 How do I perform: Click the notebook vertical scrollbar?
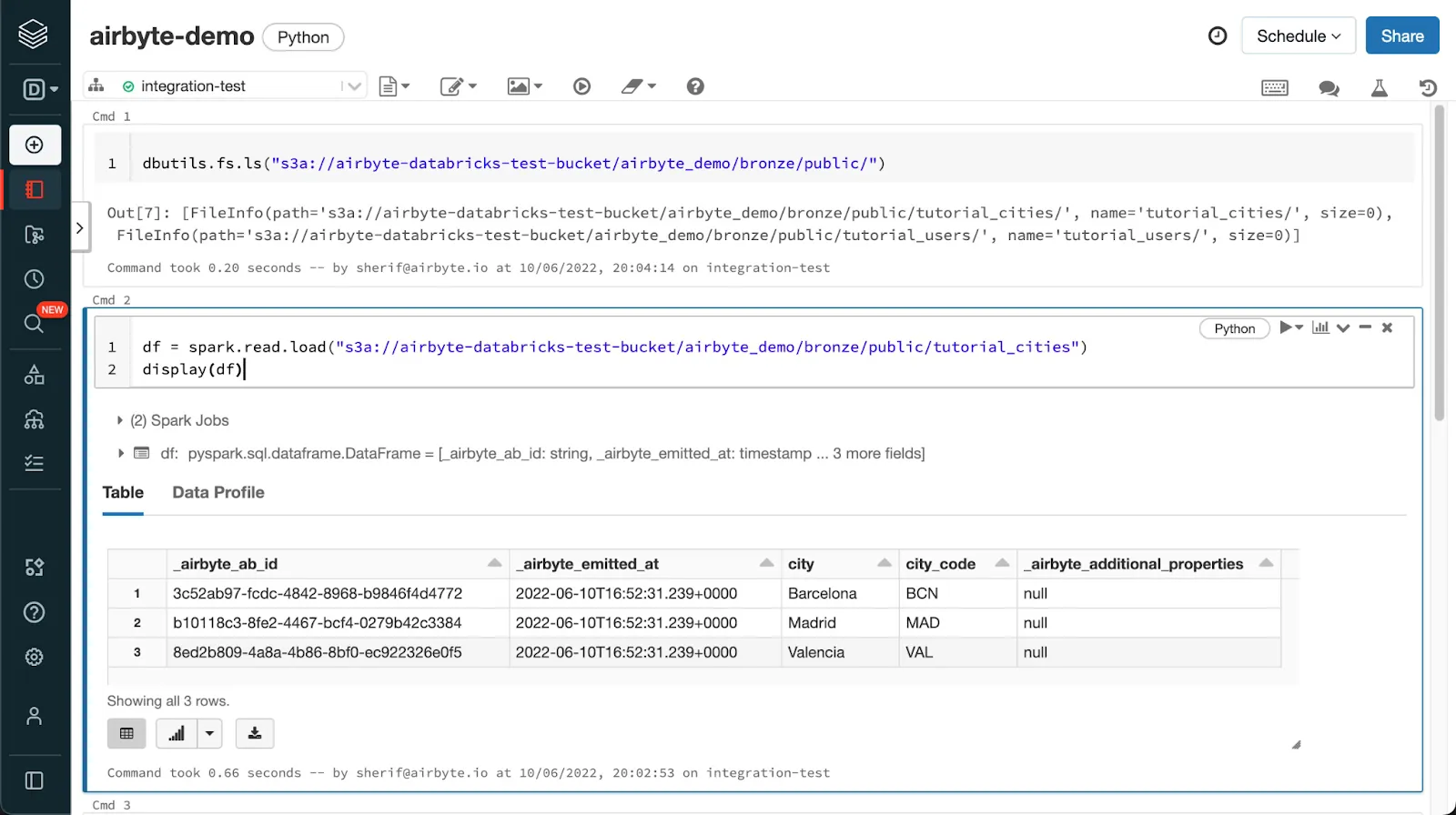1440,264
